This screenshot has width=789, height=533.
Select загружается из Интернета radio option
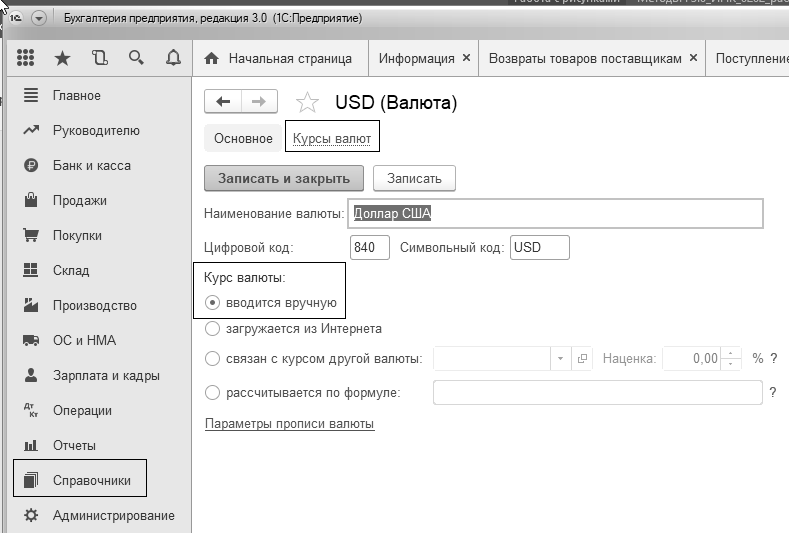[x=212, y=329]
